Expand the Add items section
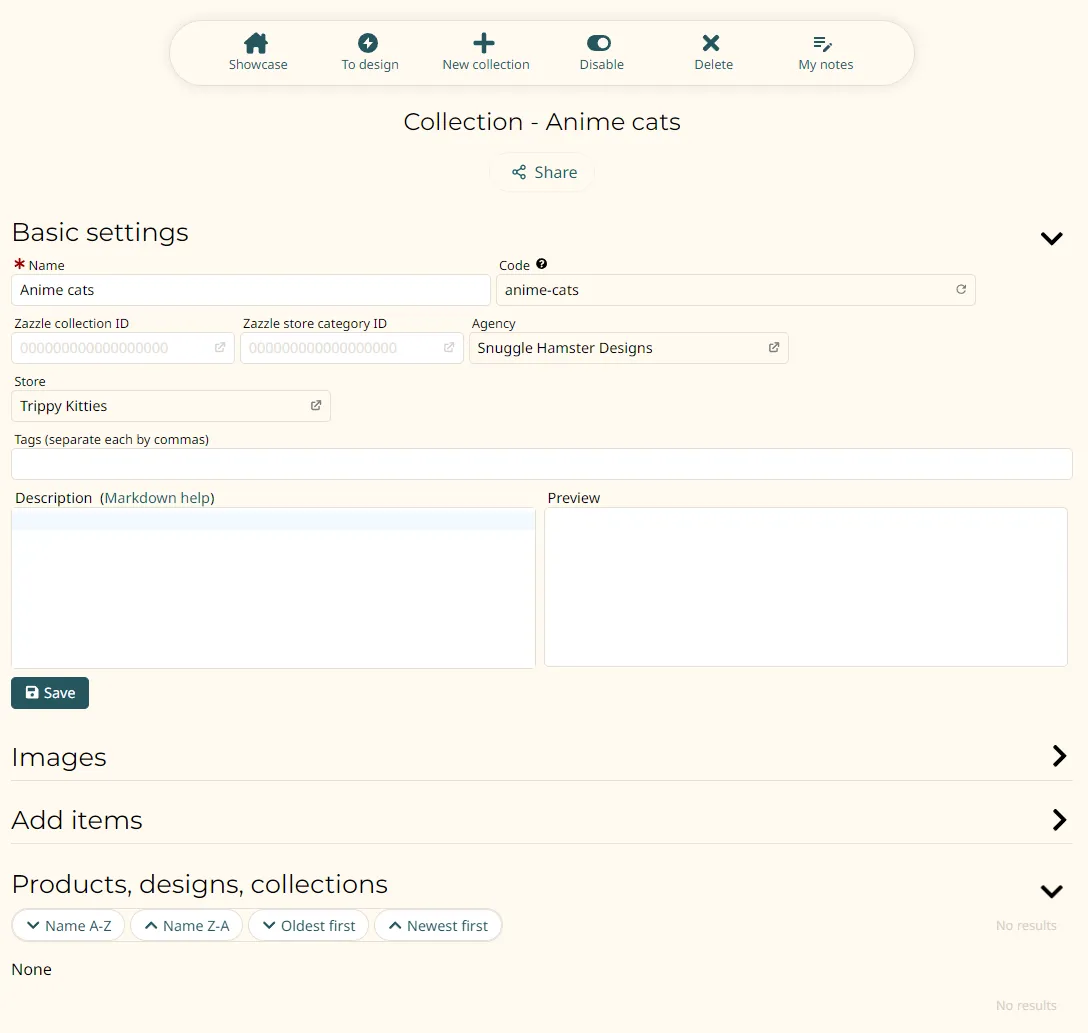The width and height of the screenshot is (1088, 1033). pyautogui.click(x=1059, y=820)
